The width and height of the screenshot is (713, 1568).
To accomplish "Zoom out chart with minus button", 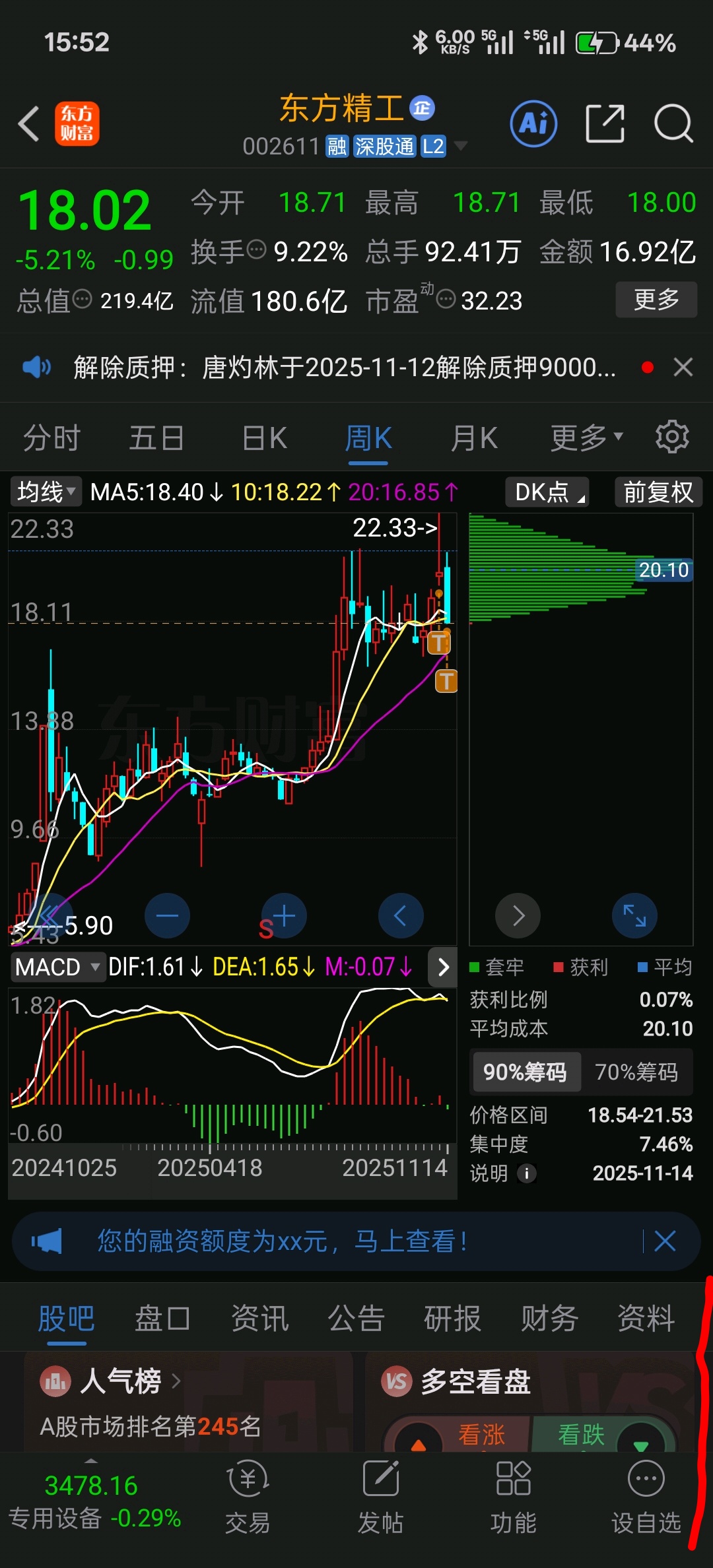I will point(167,915).
